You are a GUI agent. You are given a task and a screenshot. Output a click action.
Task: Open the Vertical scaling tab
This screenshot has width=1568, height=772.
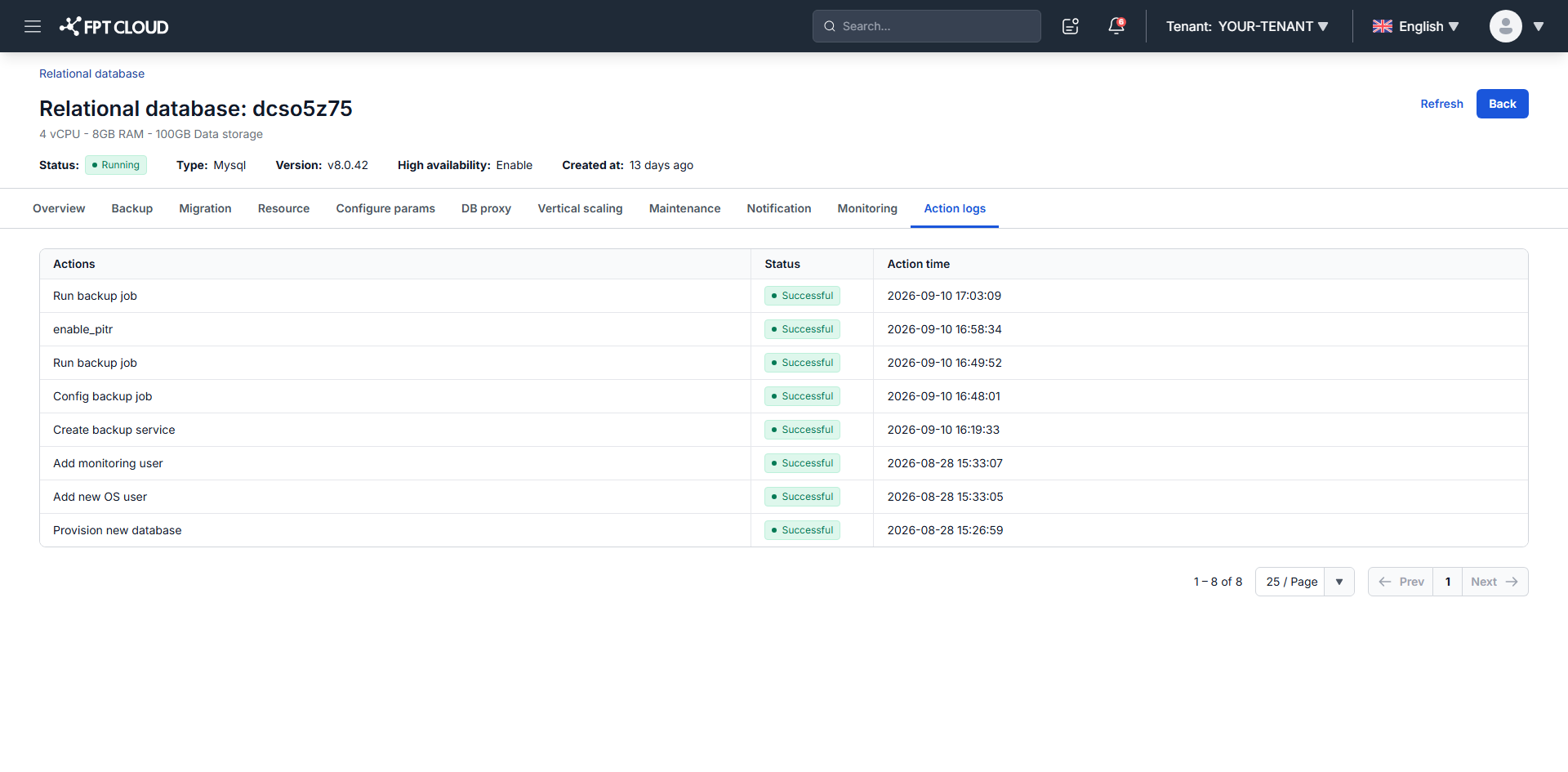coord(580,208)
